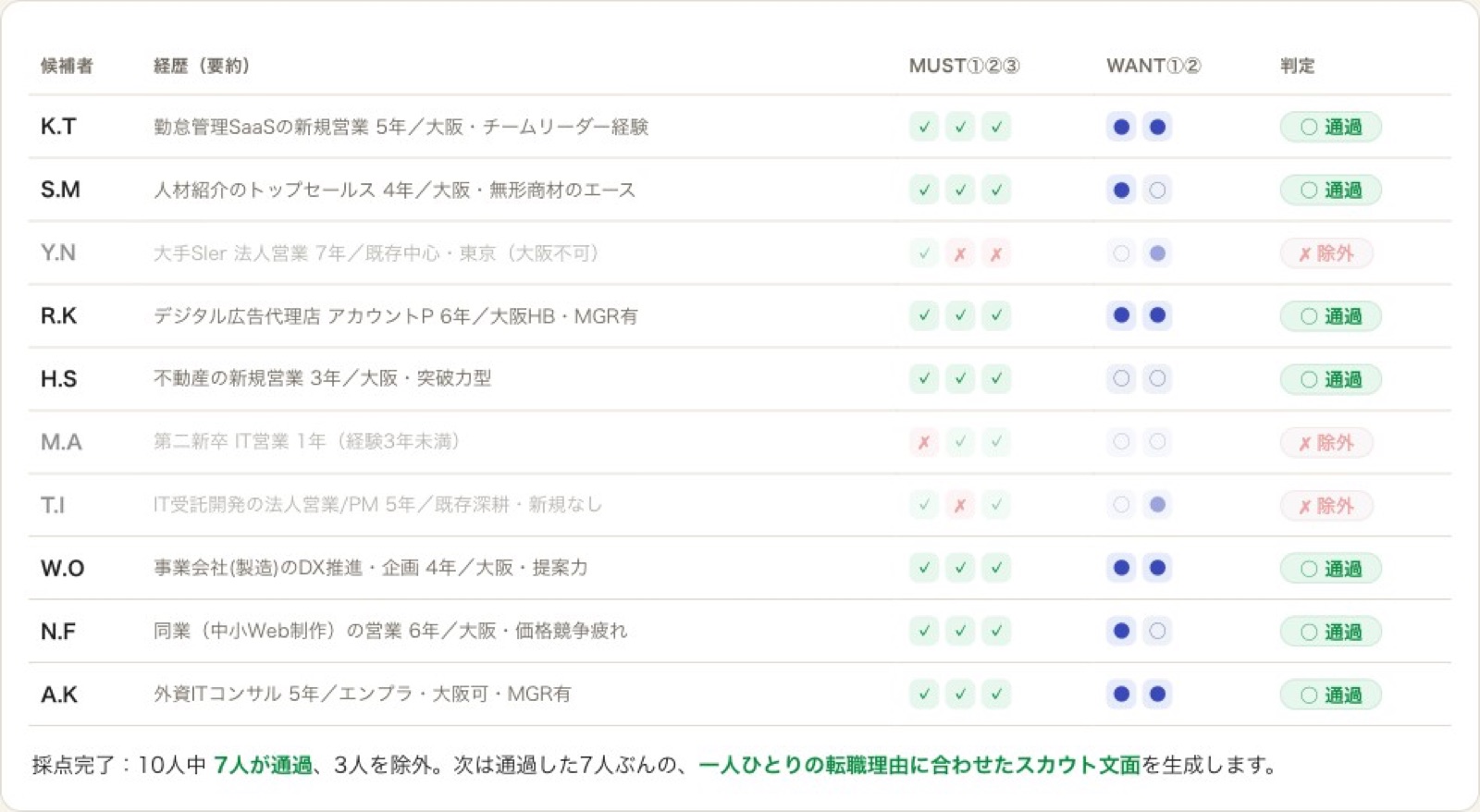Select candidate W.O name
Image resolution: width=1480 pixels, height=812 pixels.
pos(62,568)
